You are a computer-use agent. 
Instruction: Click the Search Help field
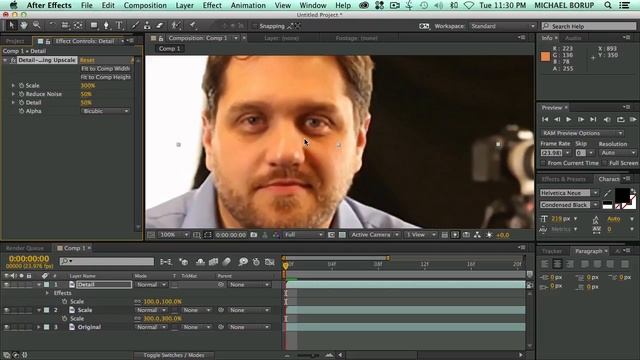(x=589, y=26)
